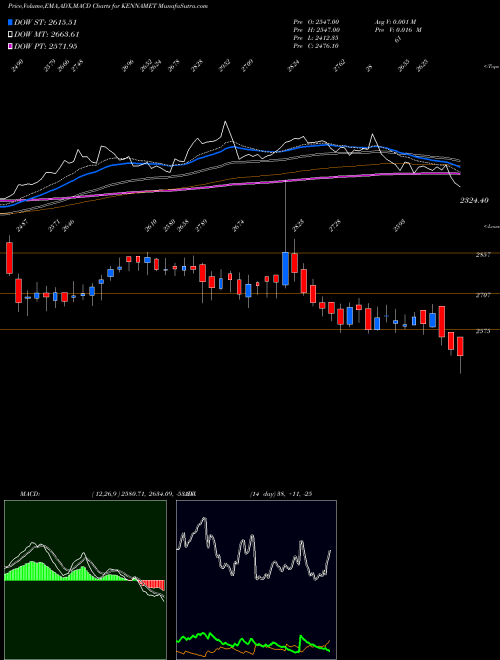500x660 pixels.
Task: Click the blue DOW ST legend swatch
Action: point(10,22)
